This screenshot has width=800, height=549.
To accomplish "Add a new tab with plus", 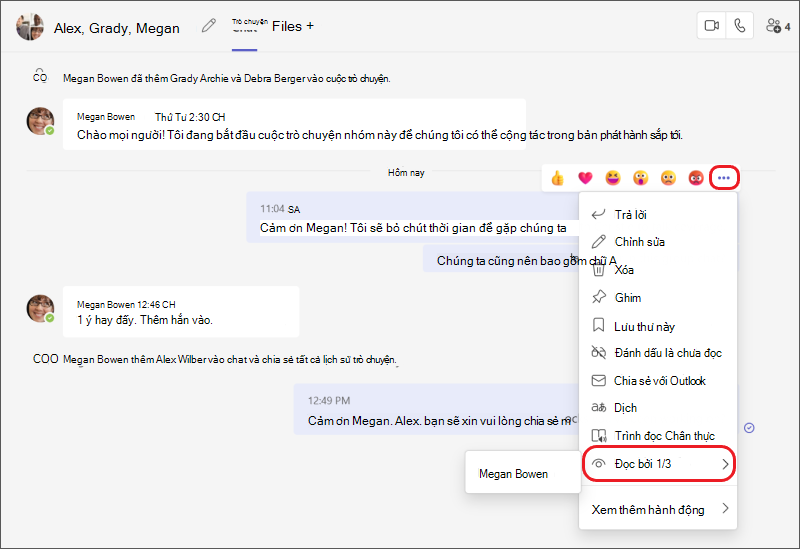I will (310, 26).
